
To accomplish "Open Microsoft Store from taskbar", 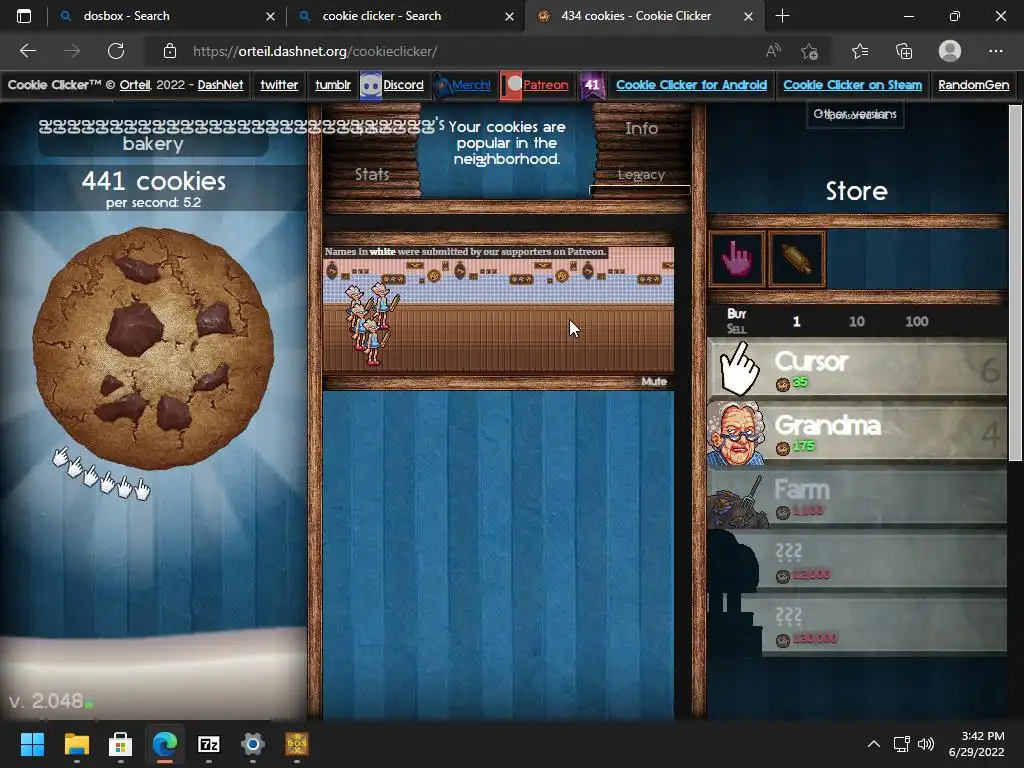I will 120,744.
